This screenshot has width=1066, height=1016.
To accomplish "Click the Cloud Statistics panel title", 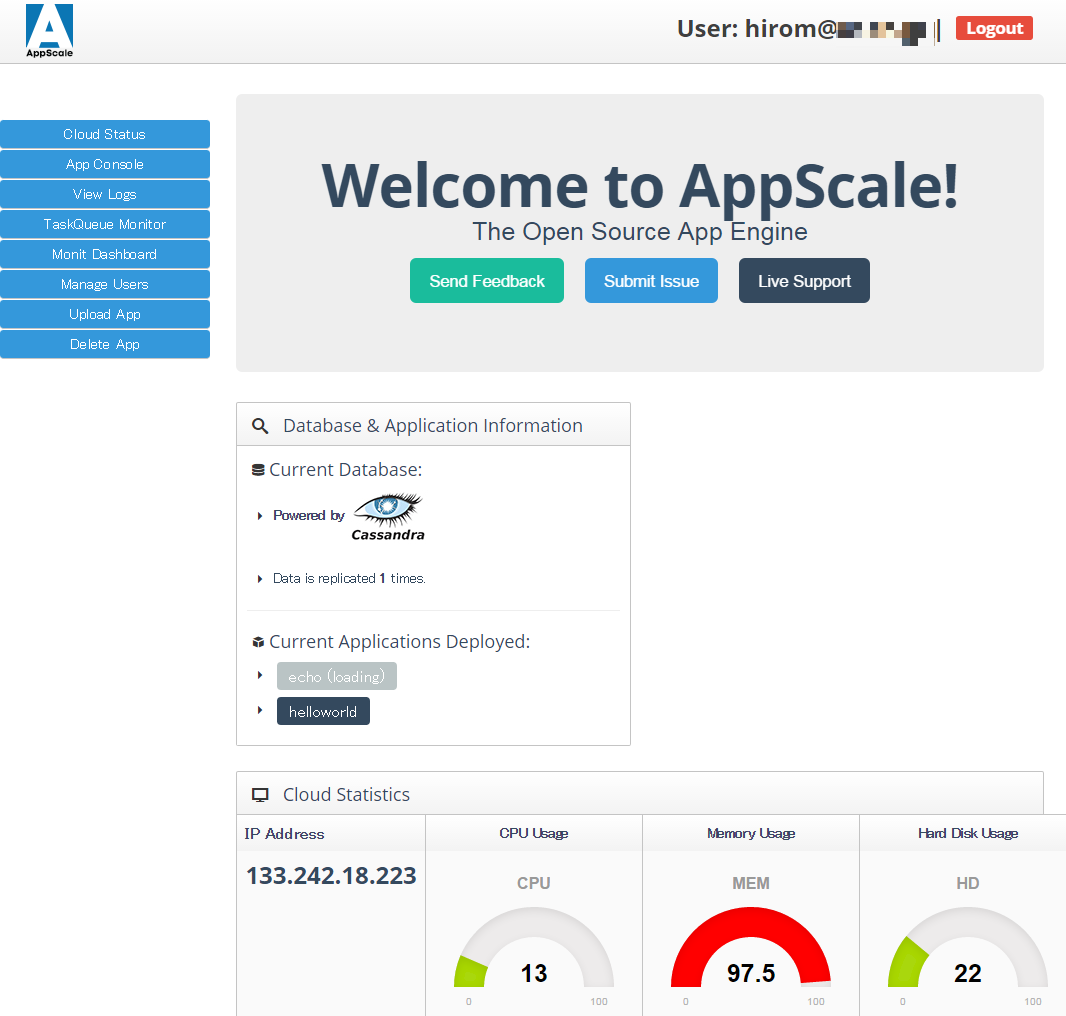I will [346, 794].
